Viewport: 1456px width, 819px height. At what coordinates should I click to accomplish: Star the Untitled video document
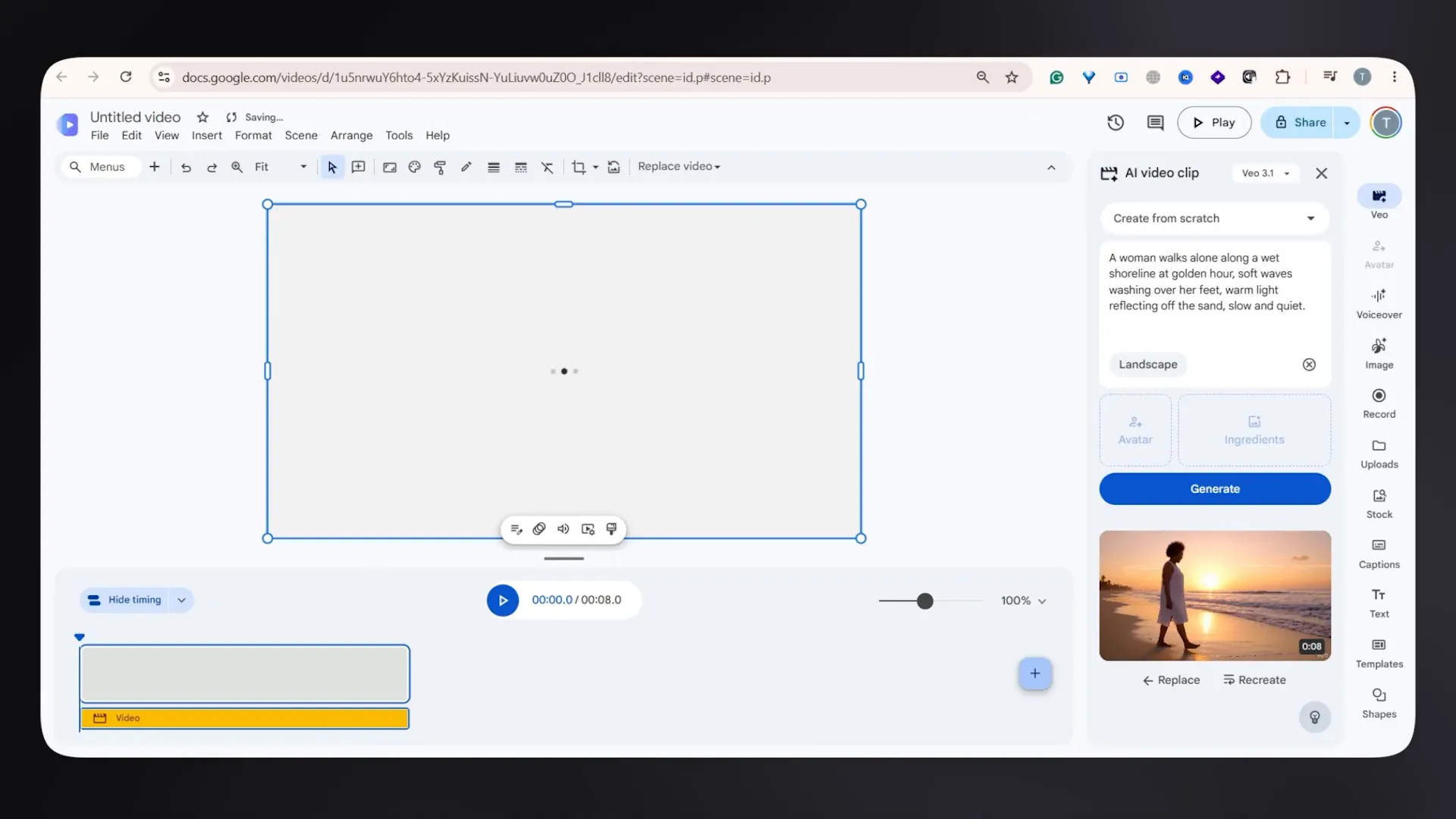(x=202, y=117)
